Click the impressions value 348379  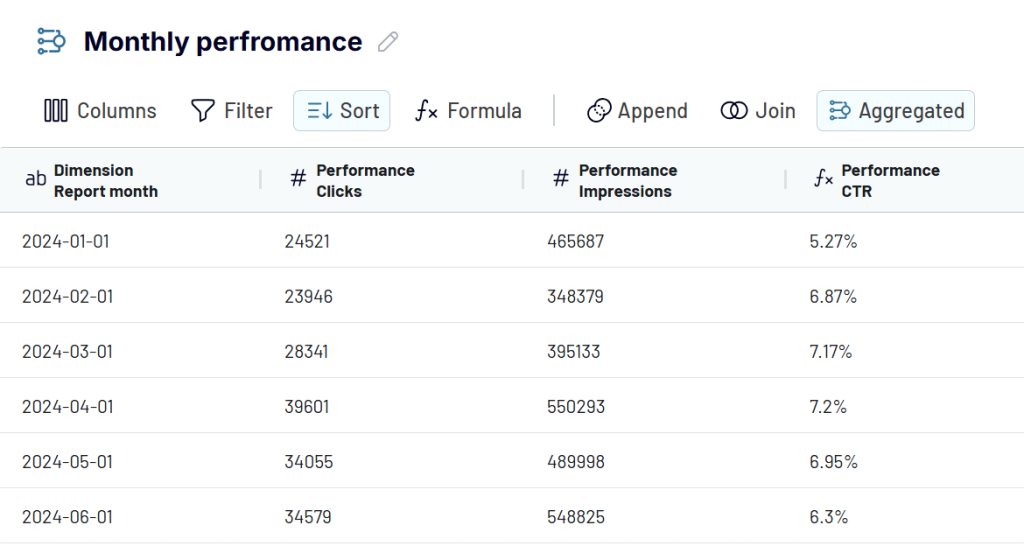point(575,297)
